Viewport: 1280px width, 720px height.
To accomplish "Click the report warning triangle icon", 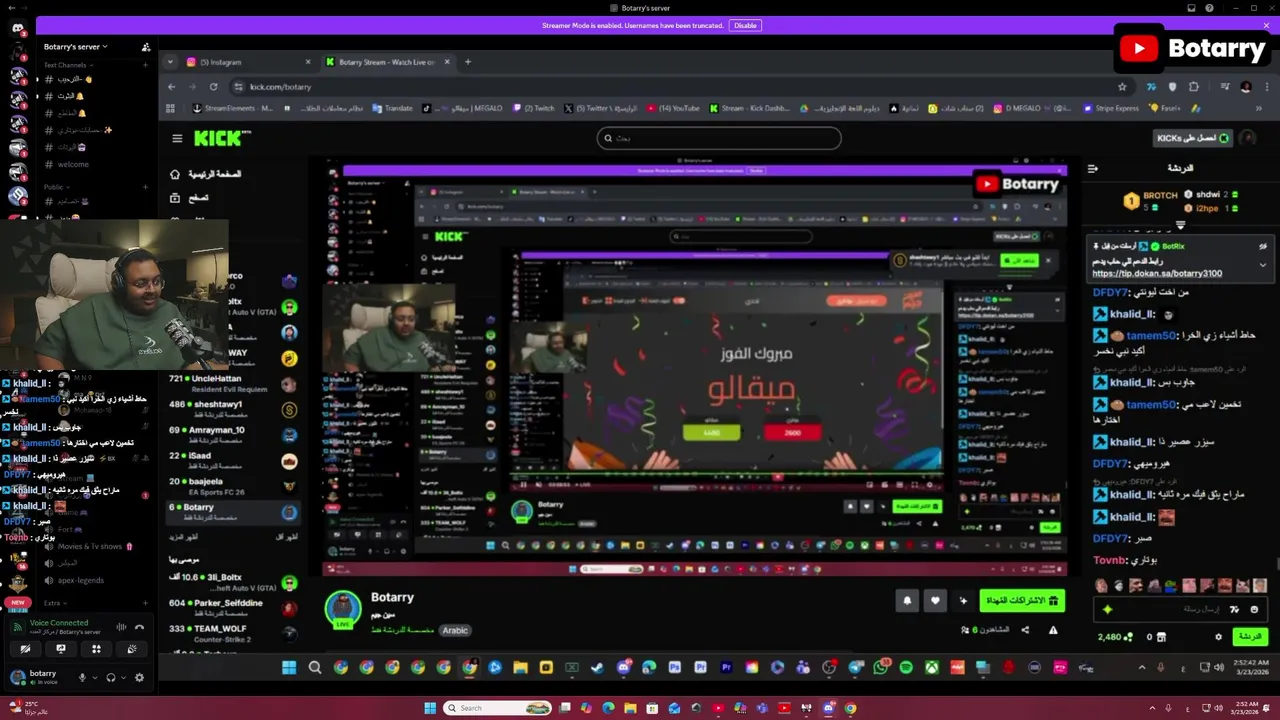I will coord(1053,630).
